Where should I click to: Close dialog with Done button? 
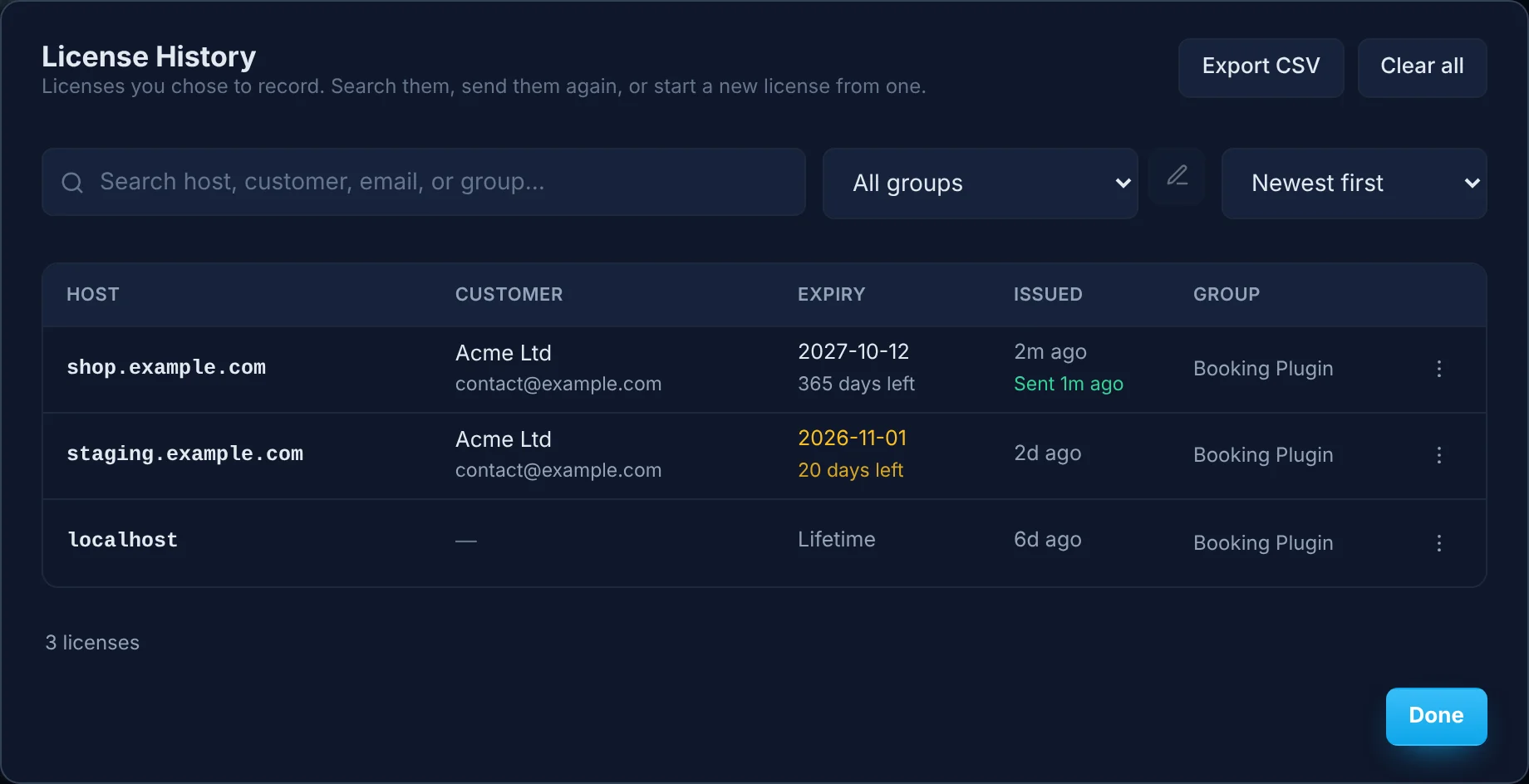(x=1436, y=716)
